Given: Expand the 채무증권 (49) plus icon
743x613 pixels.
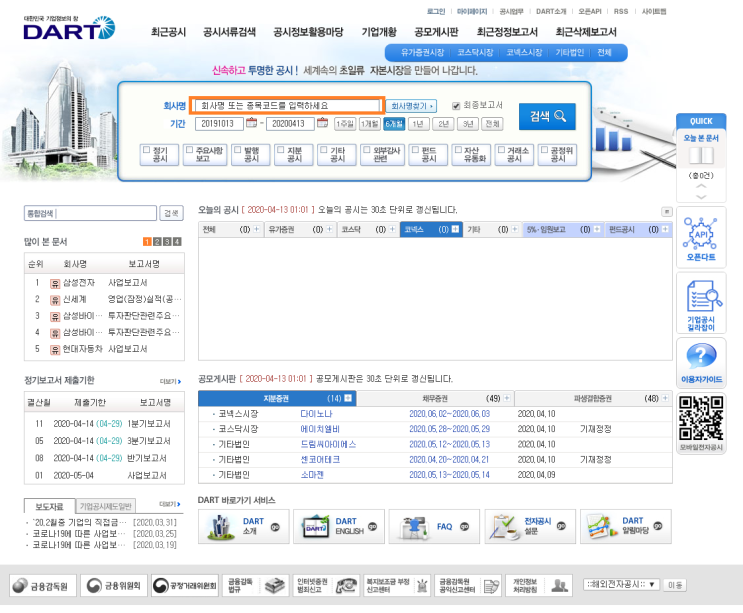Looking at the screenshot, I should pos(507,398).
